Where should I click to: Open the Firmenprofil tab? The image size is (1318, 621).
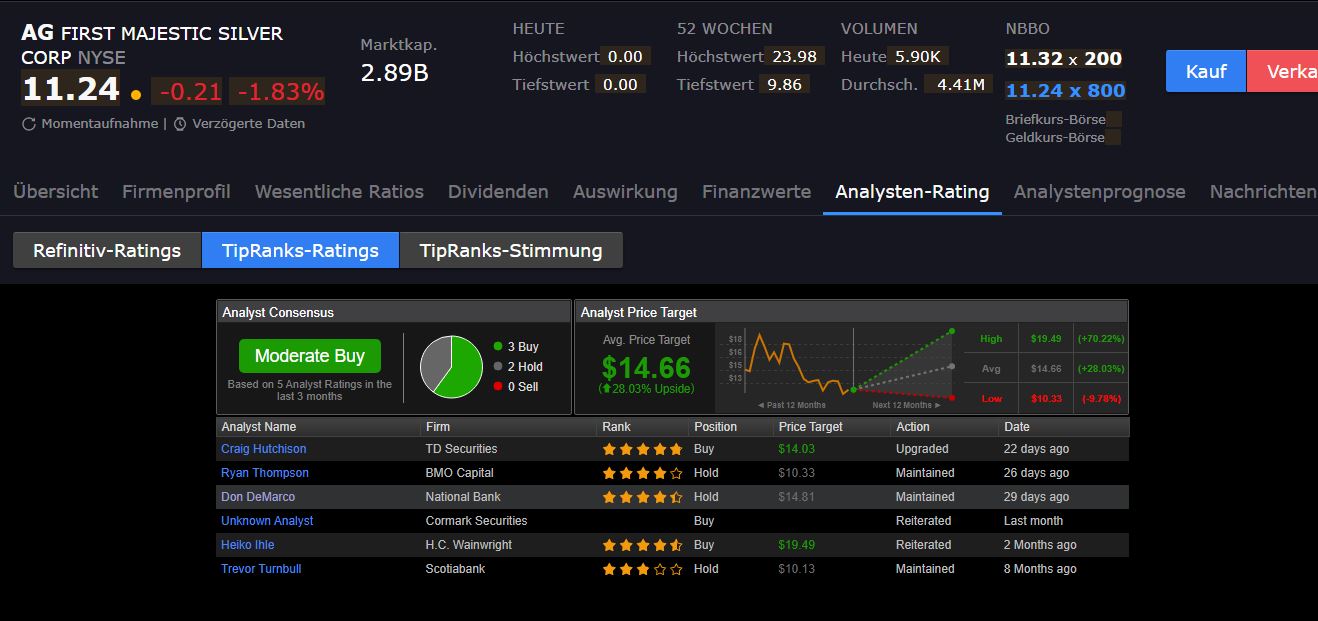[x=176, y=191]
